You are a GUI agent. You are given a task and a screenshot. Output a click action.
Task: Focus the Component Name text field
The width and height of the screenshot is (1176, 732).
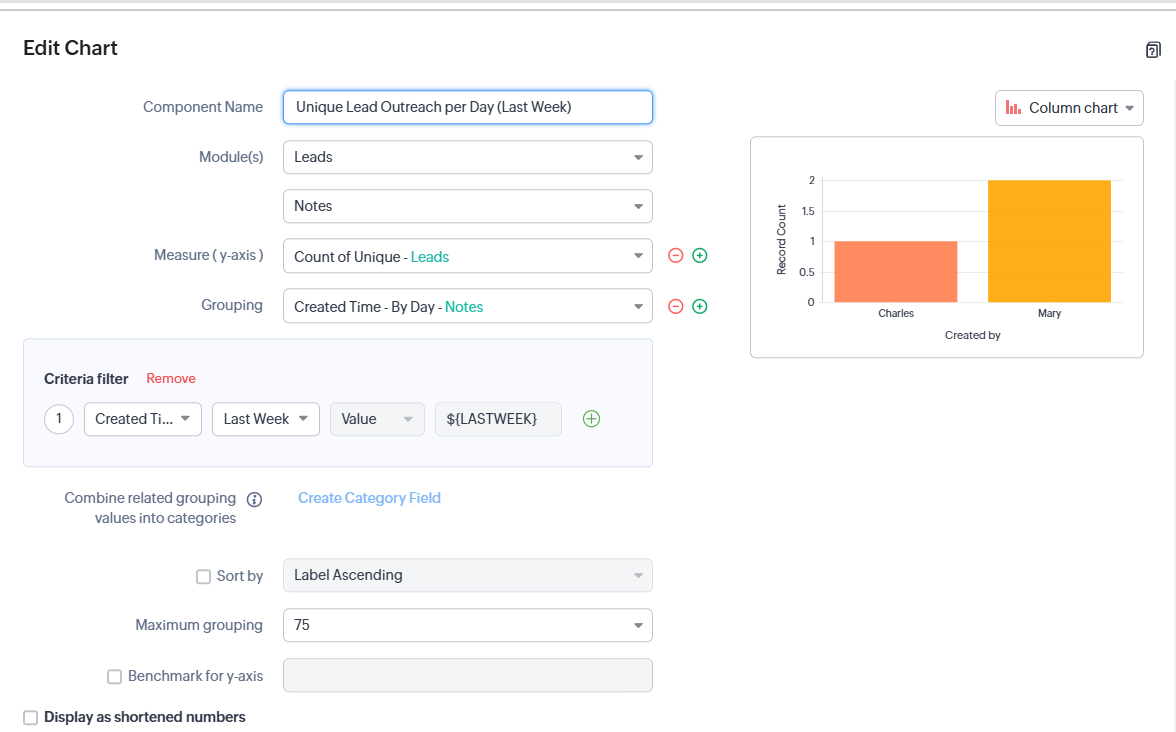[467, 107]
